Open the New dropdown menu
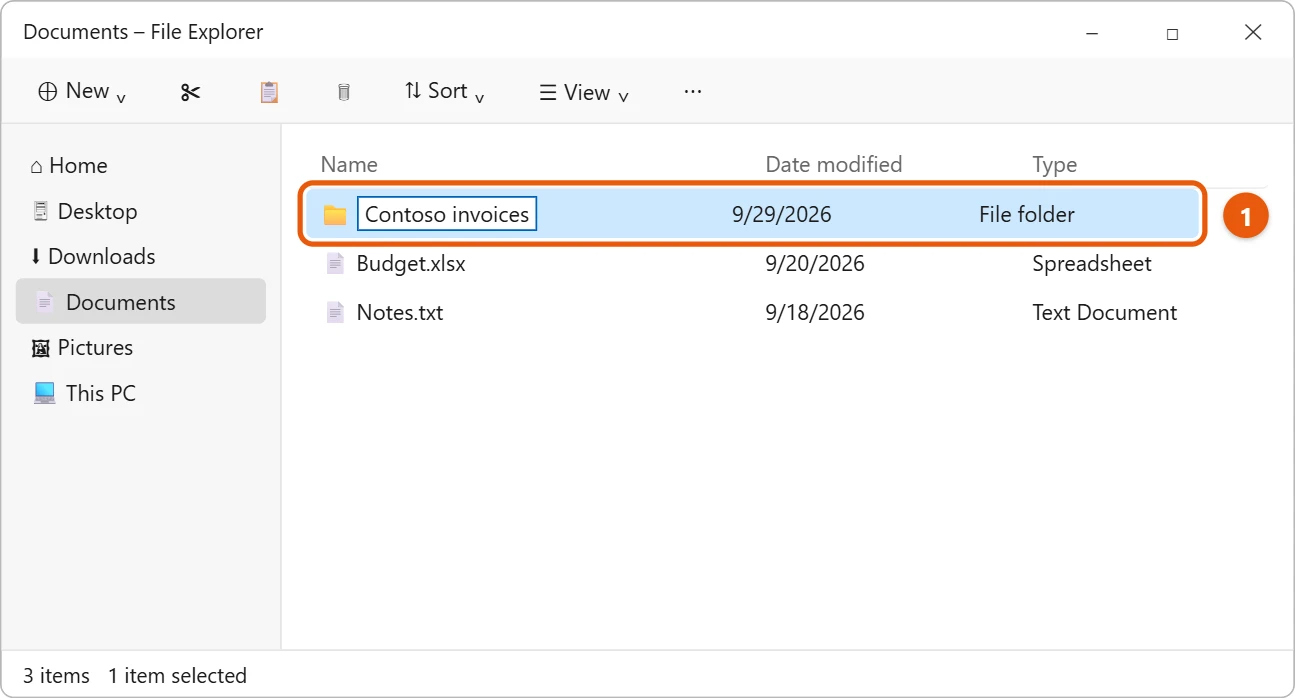Image resolution: width=1295 pixels, height=698 pixels. point(82,92)
